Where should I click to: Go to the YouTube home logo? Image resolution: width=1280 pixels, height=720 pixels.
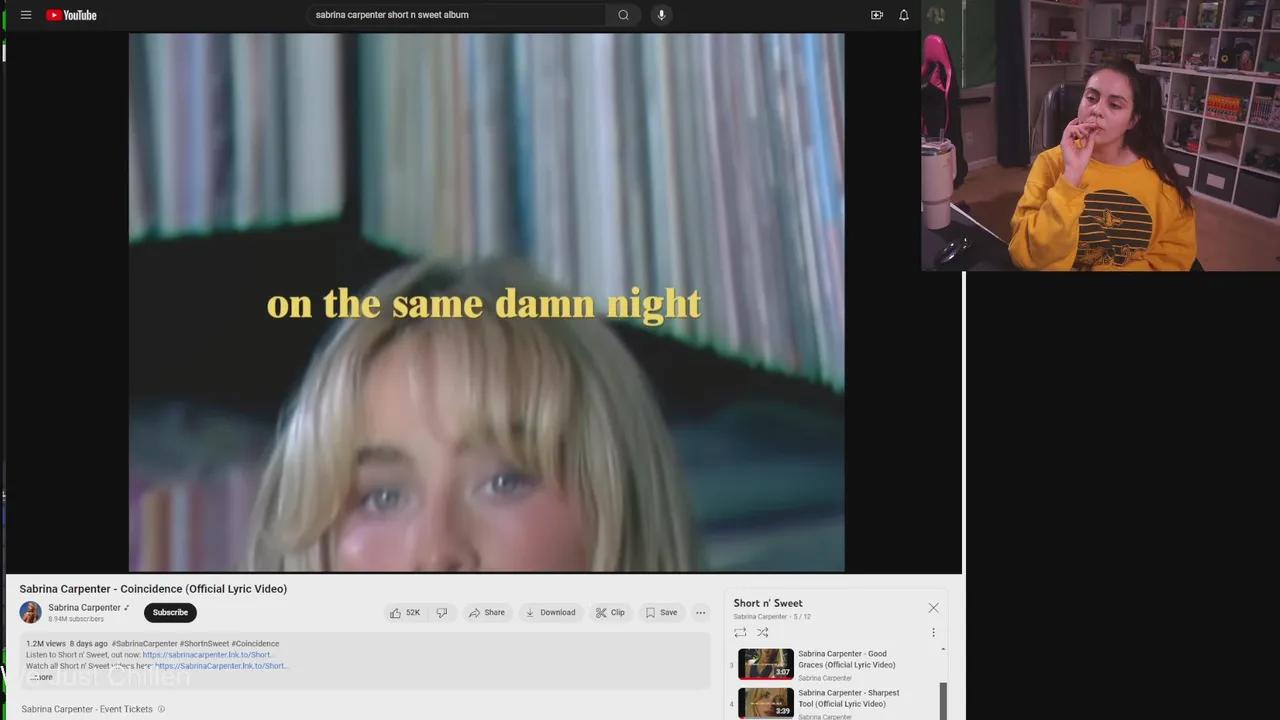pos(71,15)
